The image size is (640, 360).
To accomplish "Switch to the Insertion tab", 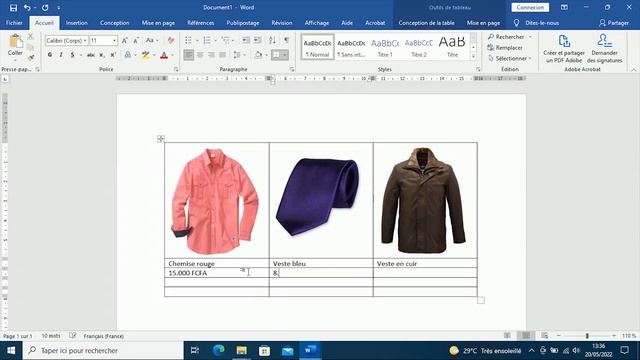I will [x=77, y=23].
